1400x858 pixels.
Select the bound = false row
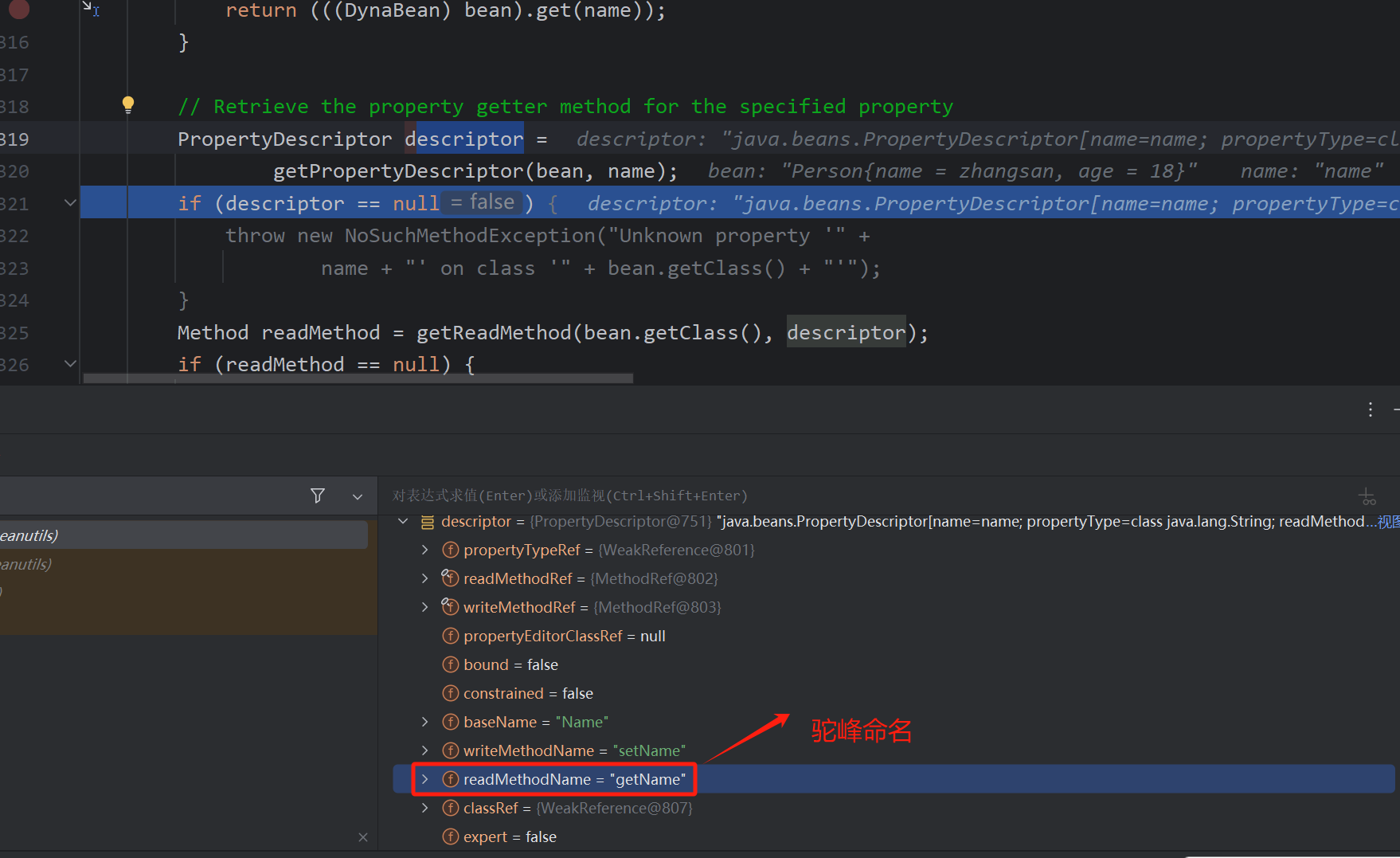click(x=894, y=664)
